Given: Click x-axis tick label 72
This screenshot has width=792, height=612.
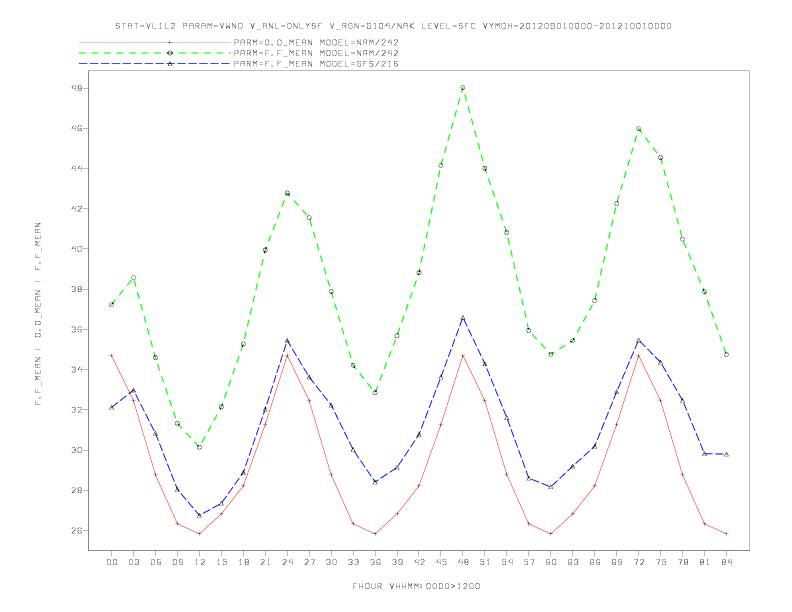Looking at the screenshot, I should [x=638, y=562].
